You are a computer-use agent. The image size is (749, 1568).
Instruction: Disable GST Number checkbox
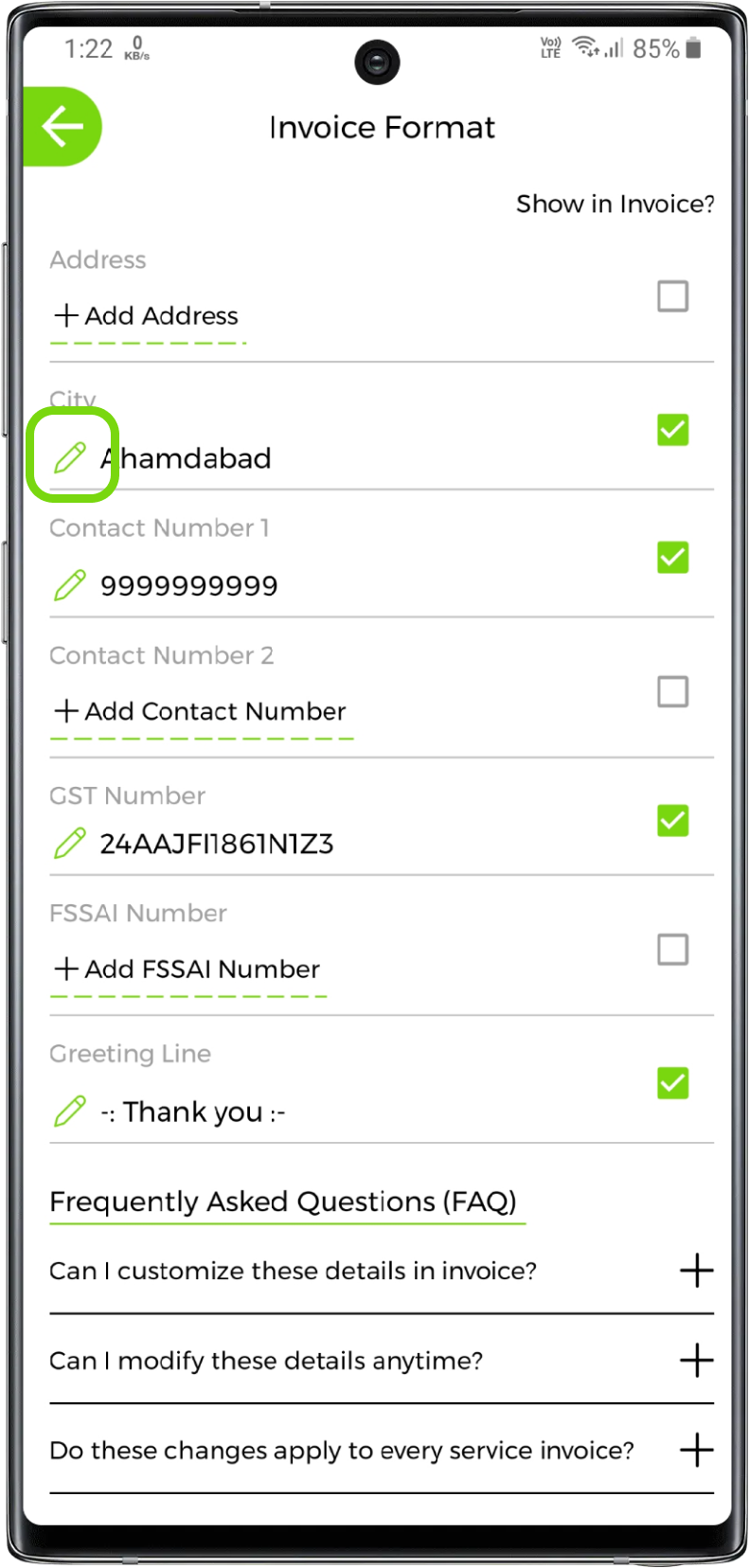[x=672, y=820]
